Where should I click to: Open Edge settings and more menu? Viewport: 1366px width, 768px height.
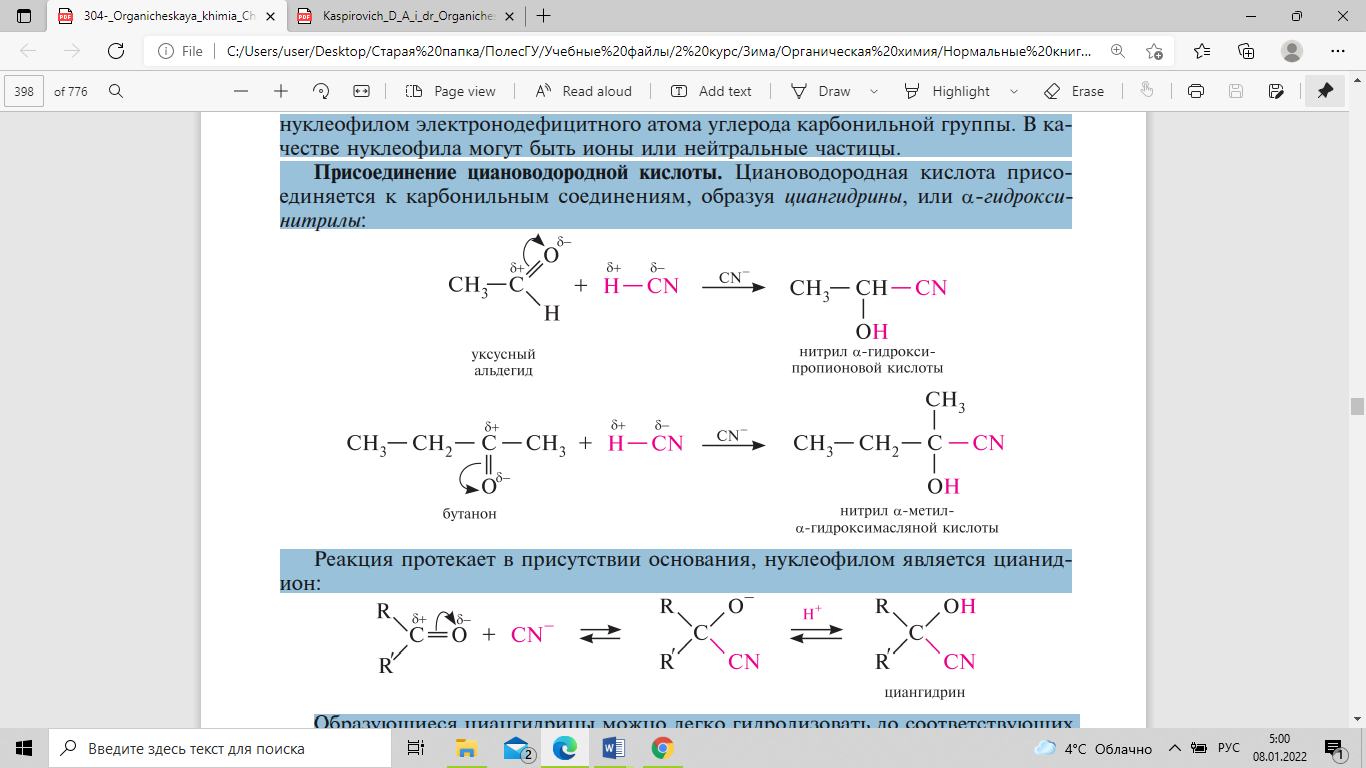(x=1338, y=51)
